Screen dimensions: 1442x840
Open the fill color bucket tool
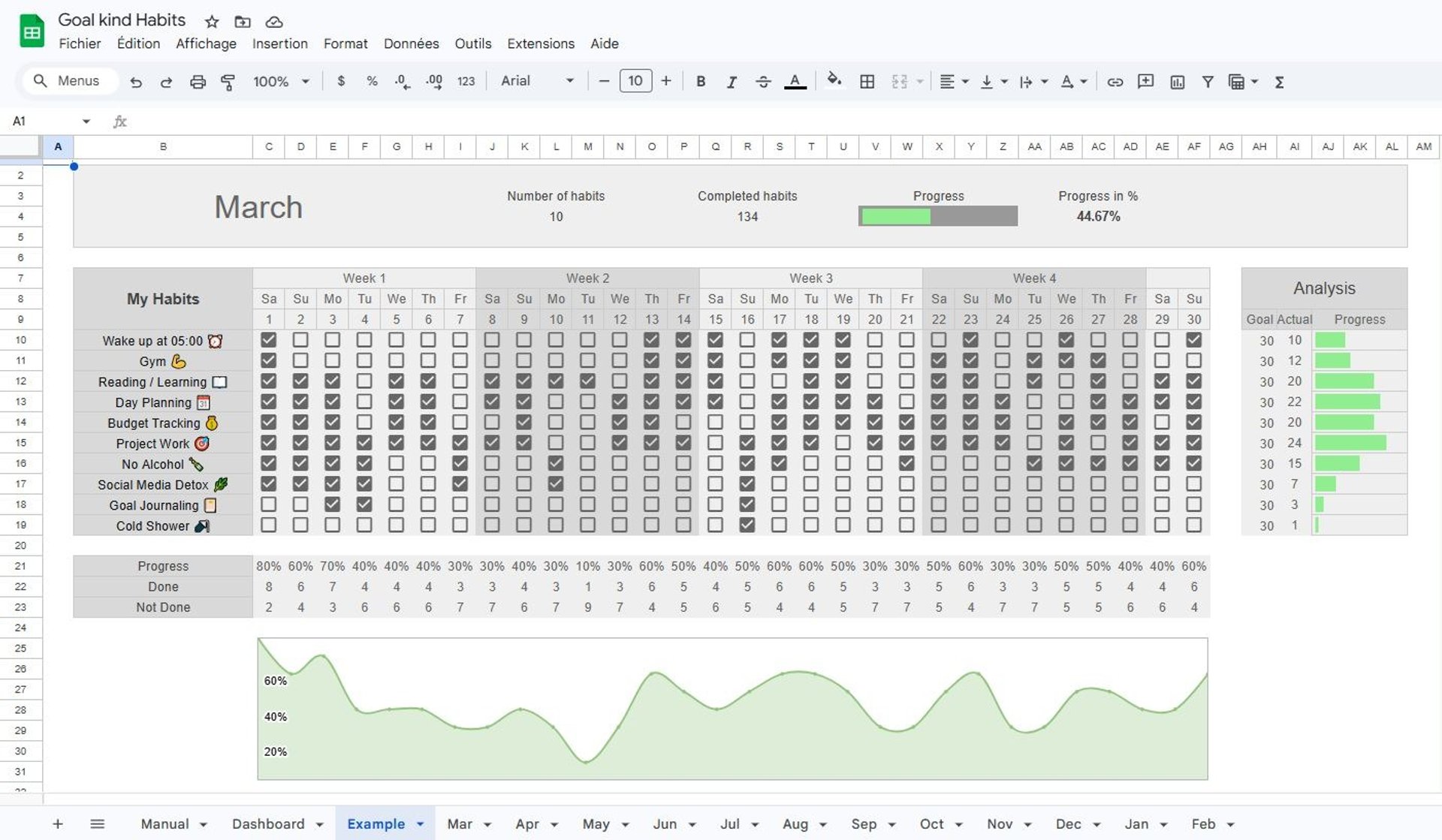click(x=834, y=80)
